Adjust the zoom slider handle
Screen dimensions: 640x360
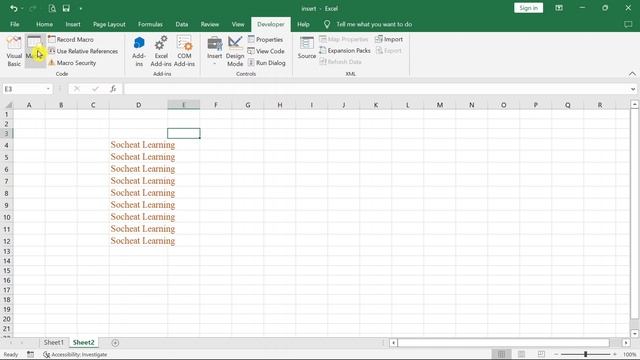click(585, 354)
